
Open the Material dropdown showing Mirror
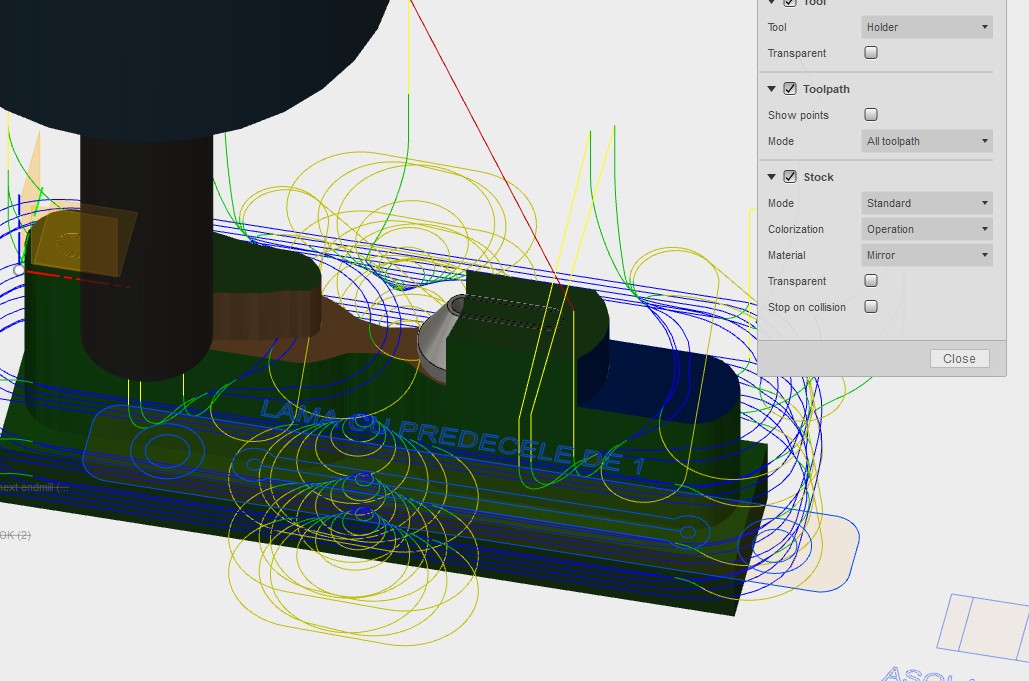point(927,255)
